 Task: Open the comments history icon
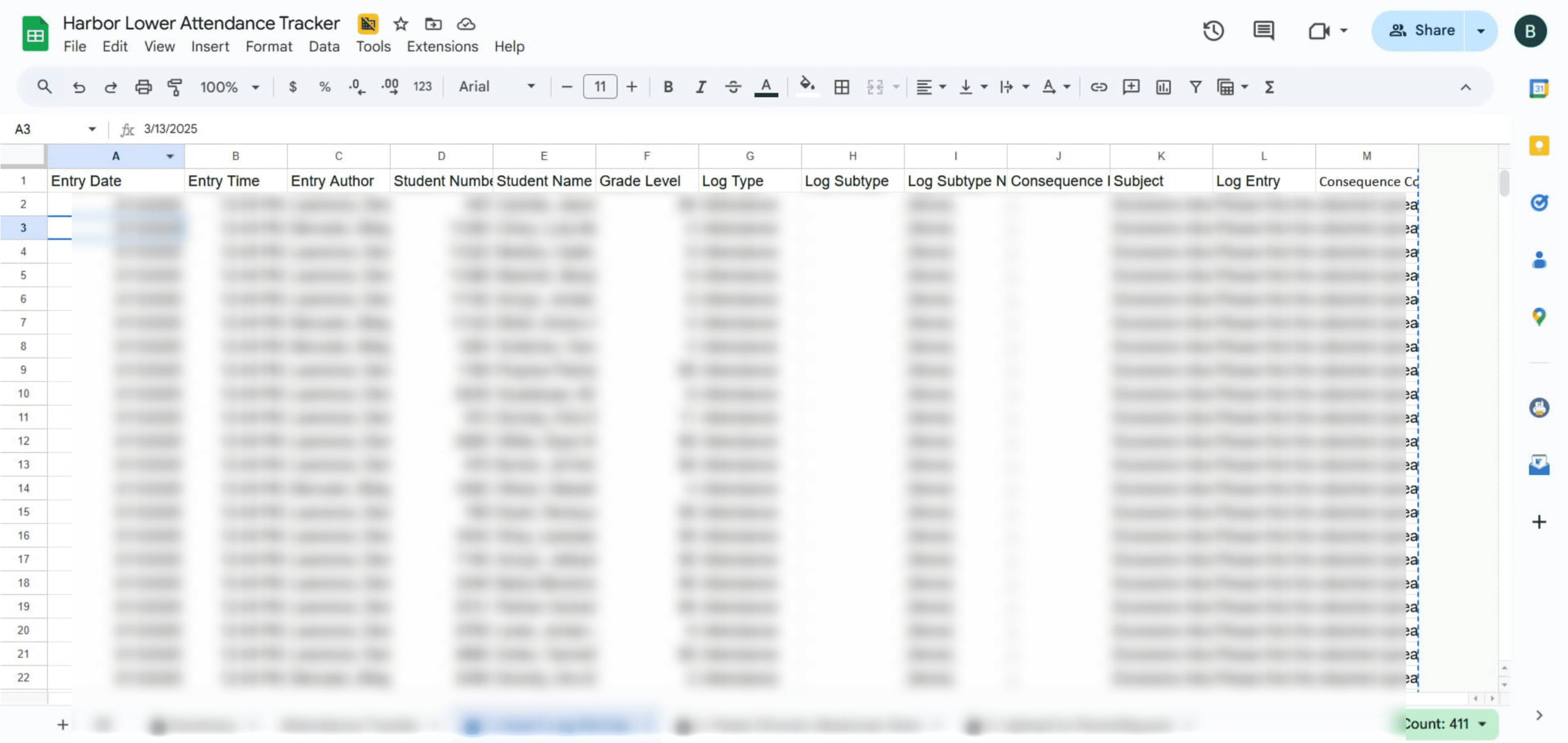(1264, 30)
